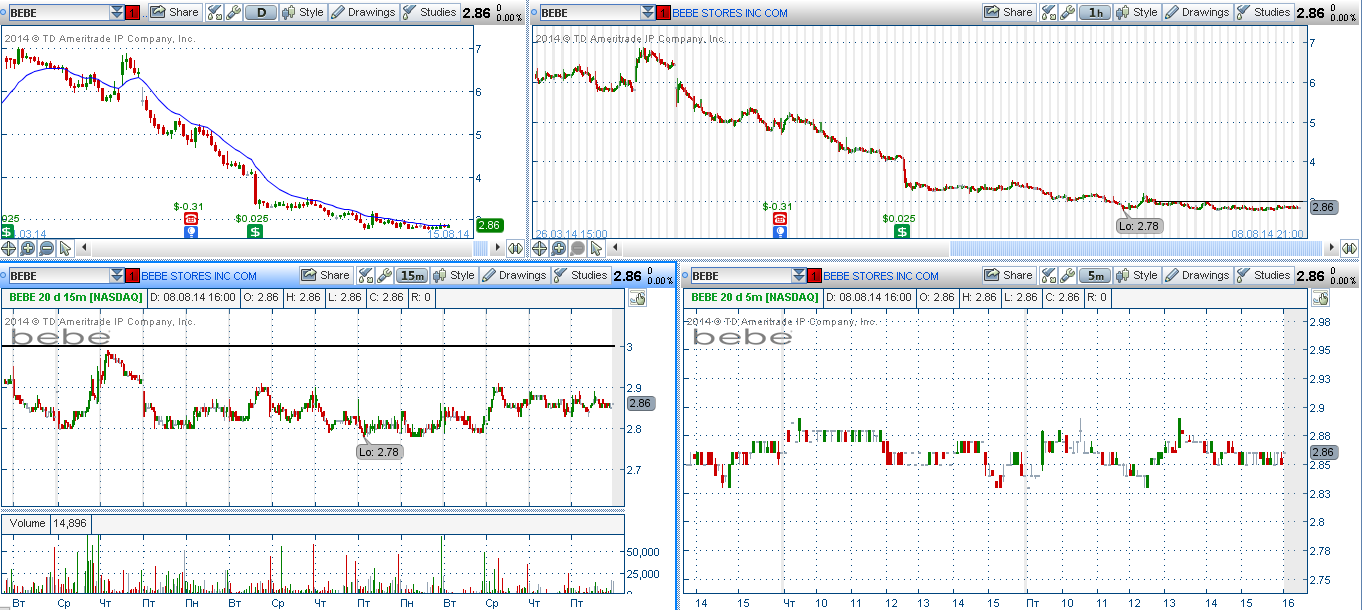Open the 1h timeframe selector
1362x610 pixels.
tap(1095, 13)
